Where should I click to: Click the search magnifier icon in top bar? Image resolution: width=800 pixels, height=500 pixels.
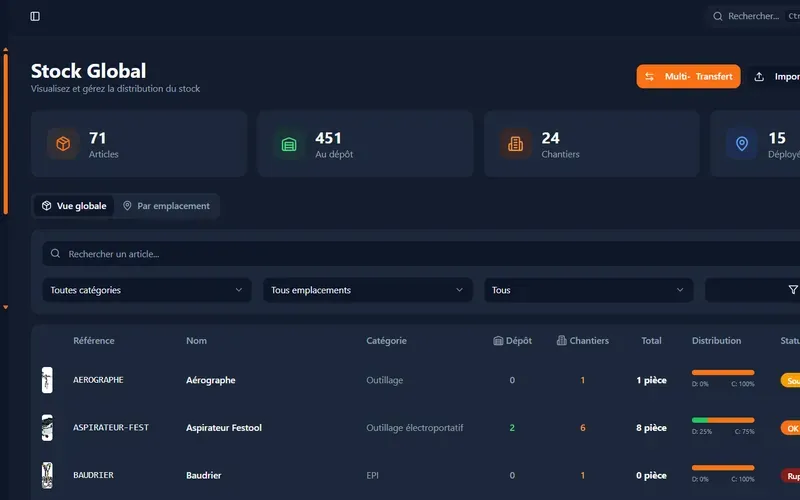[x=717, y=16]
